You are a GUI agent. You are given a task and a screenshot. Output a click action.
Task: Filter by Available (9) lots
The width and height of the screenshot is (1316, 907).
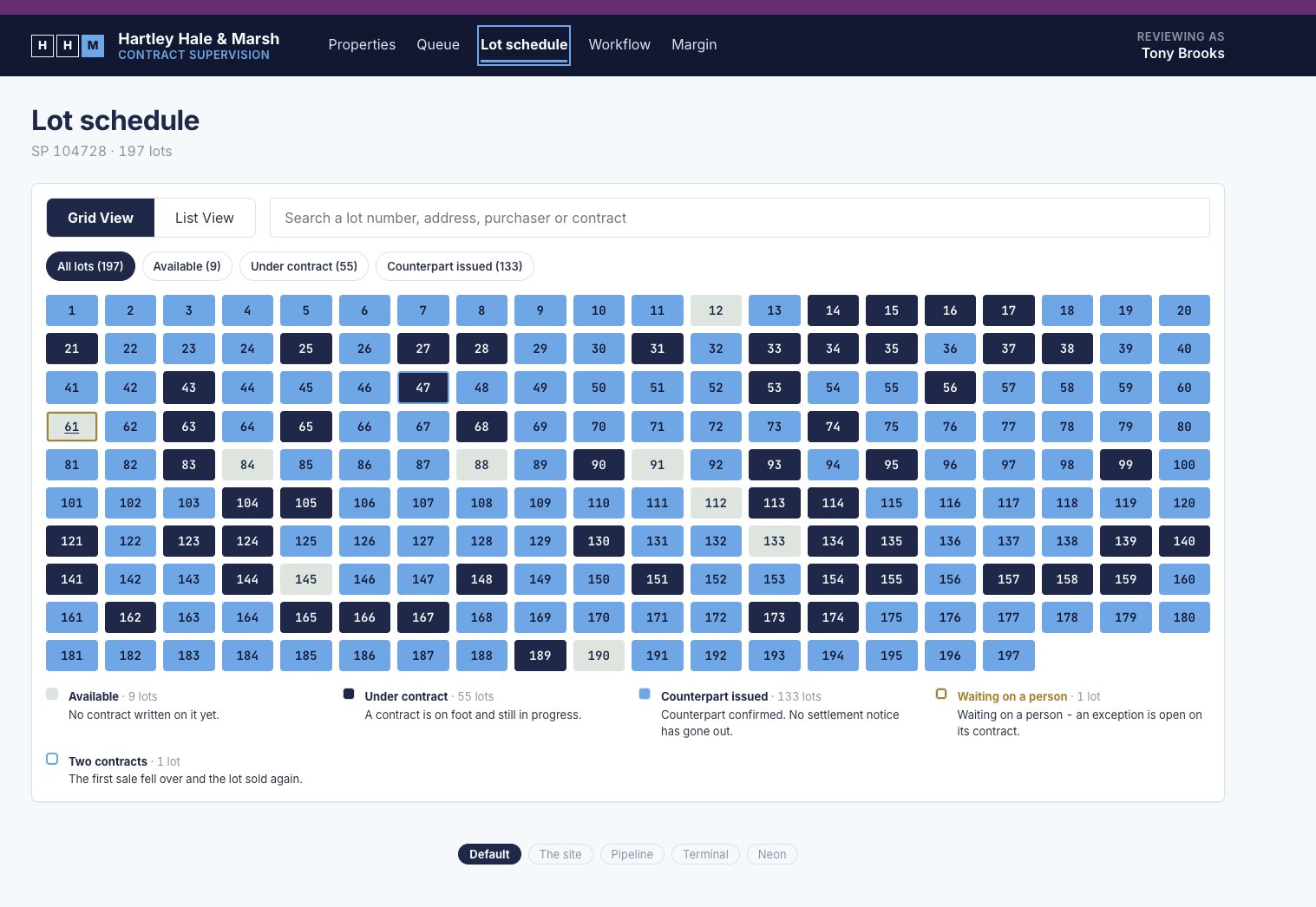[187, 266]
